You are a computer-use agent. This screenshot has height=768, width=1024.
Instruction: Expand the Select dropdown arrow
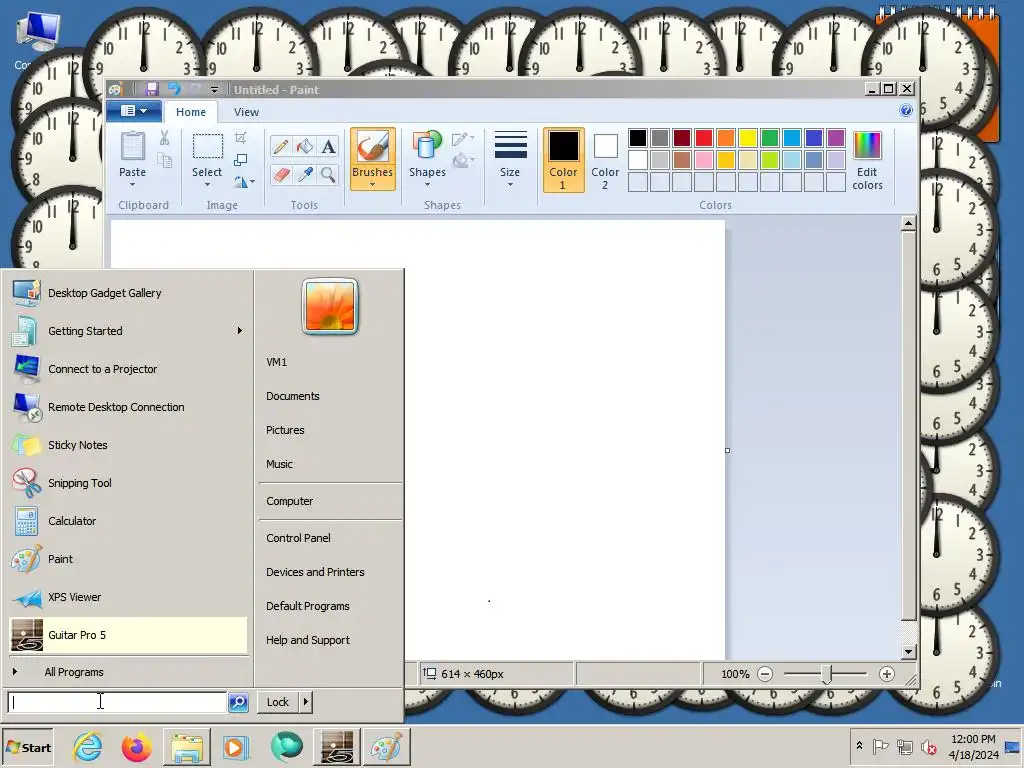click(208, 185)
